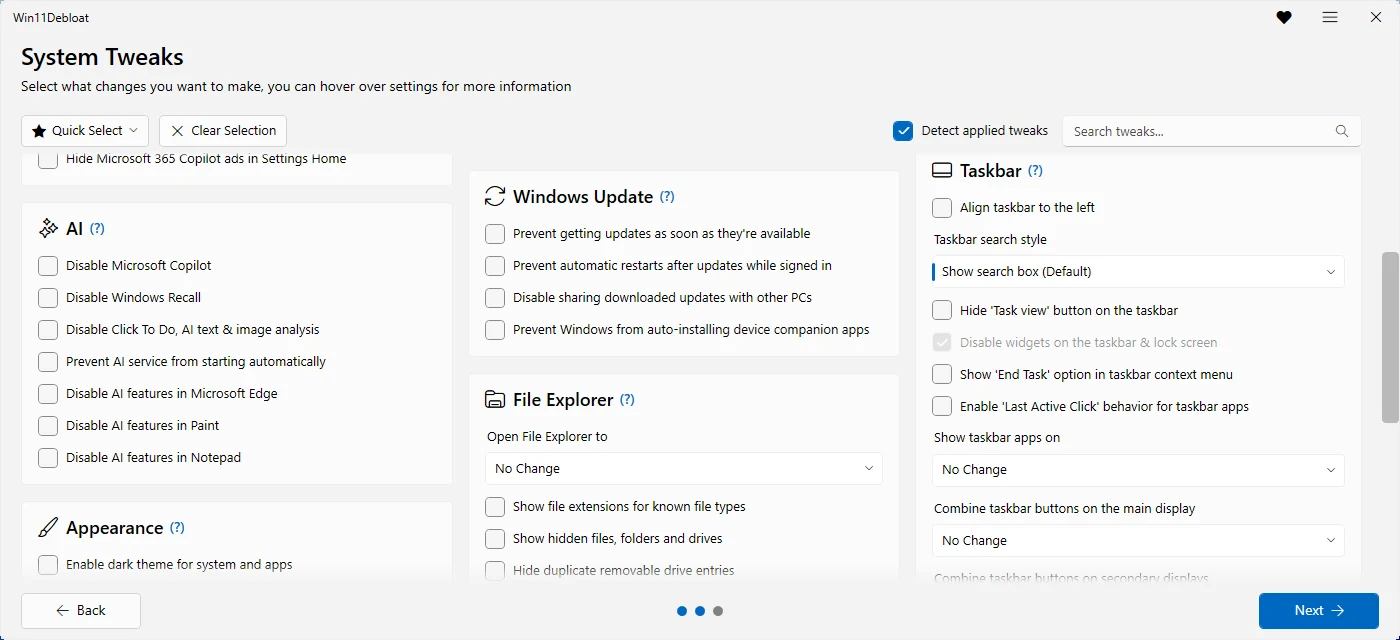Click the Appearance section help icon
Viewport: 1400px width, 640px height.
coord(177,527)
